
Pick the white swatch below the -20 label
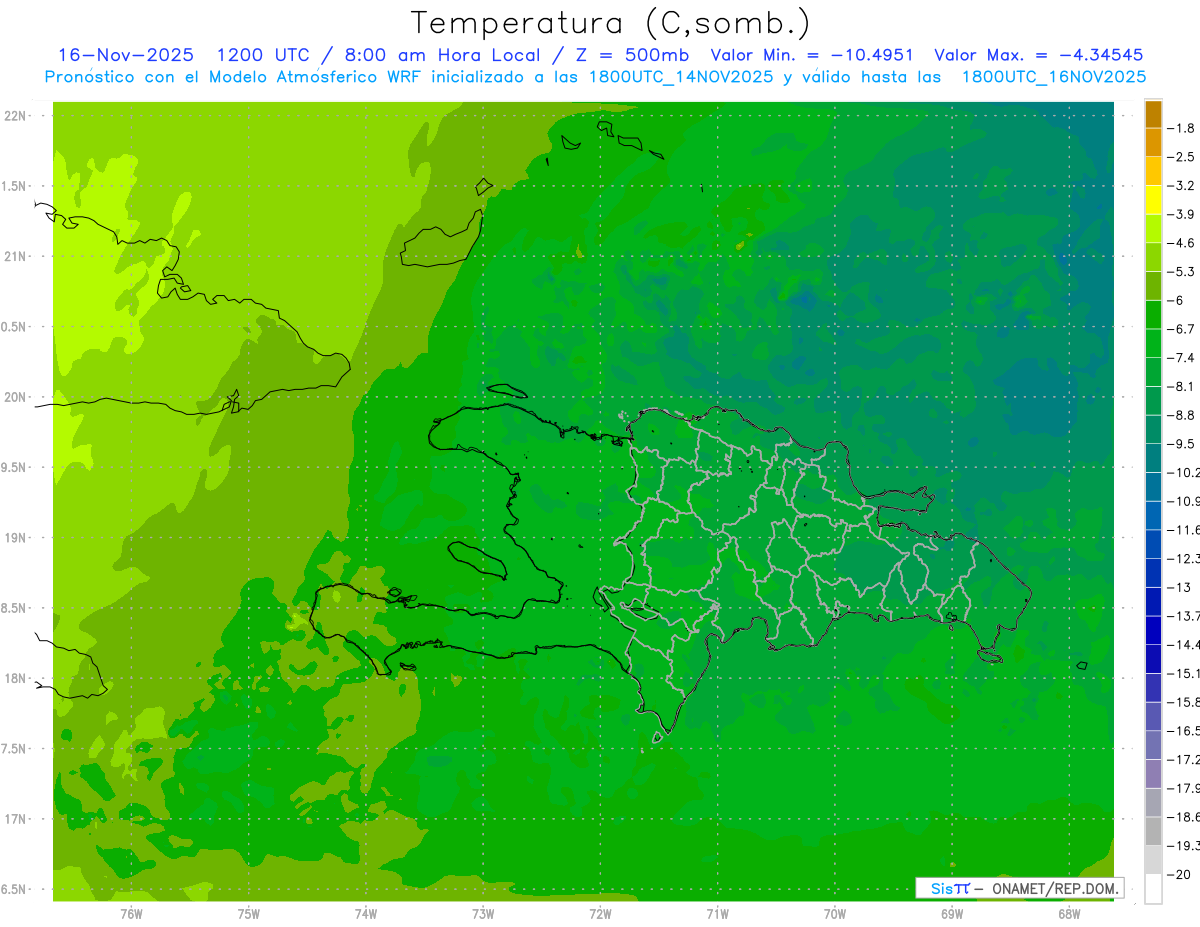tap(1153, 889)
